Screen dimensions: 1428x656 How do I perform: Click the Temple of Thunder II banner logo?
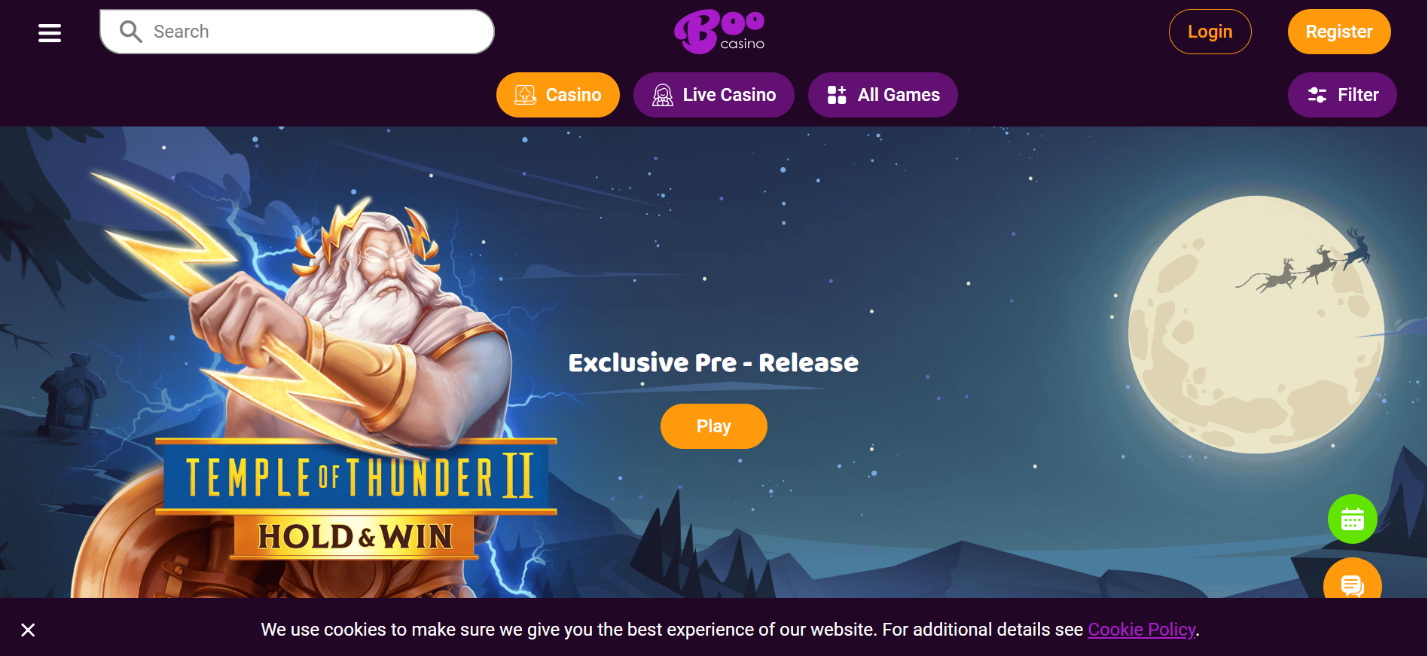pyautogui.click(x=355, y=498)
